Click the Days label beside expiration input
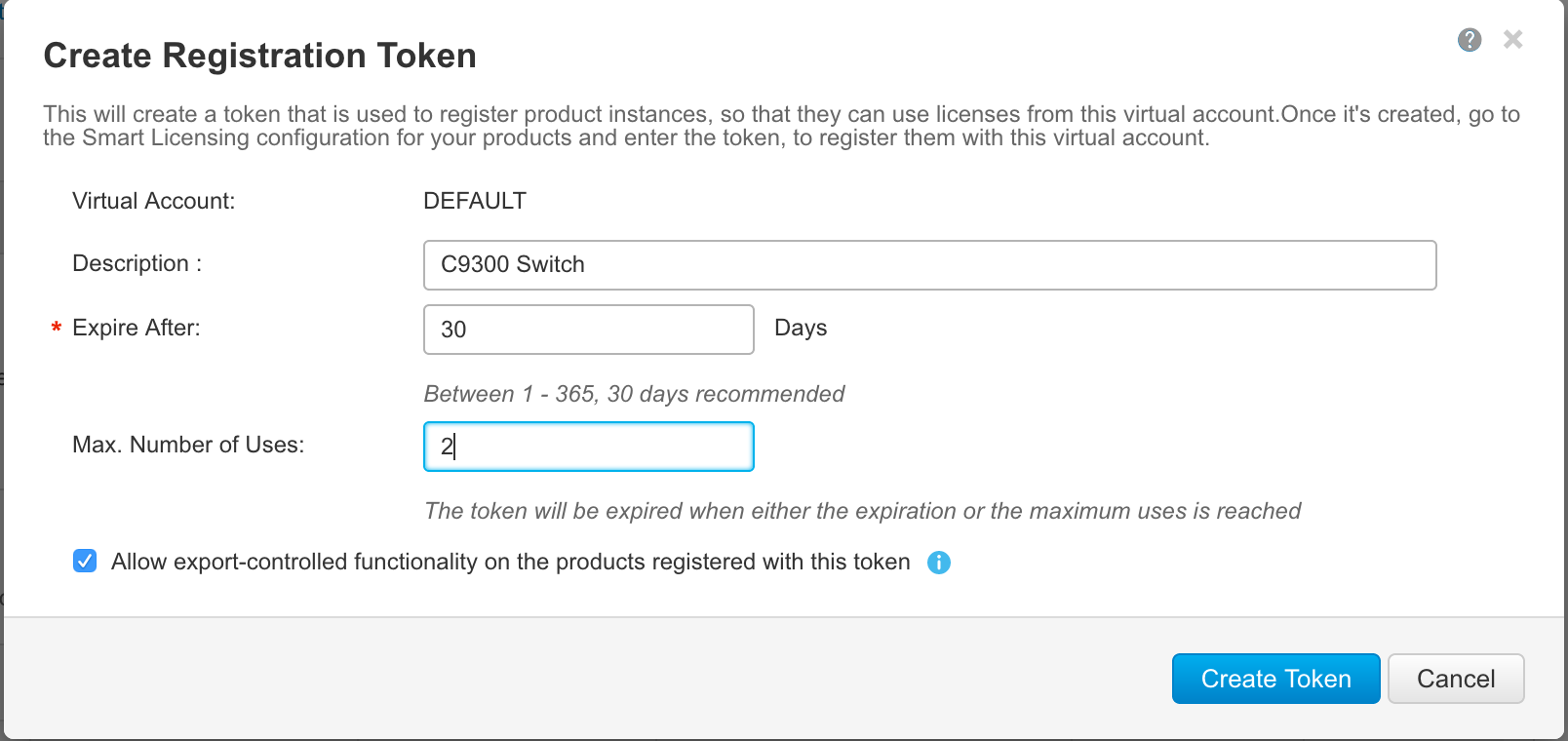 point(801,329)
